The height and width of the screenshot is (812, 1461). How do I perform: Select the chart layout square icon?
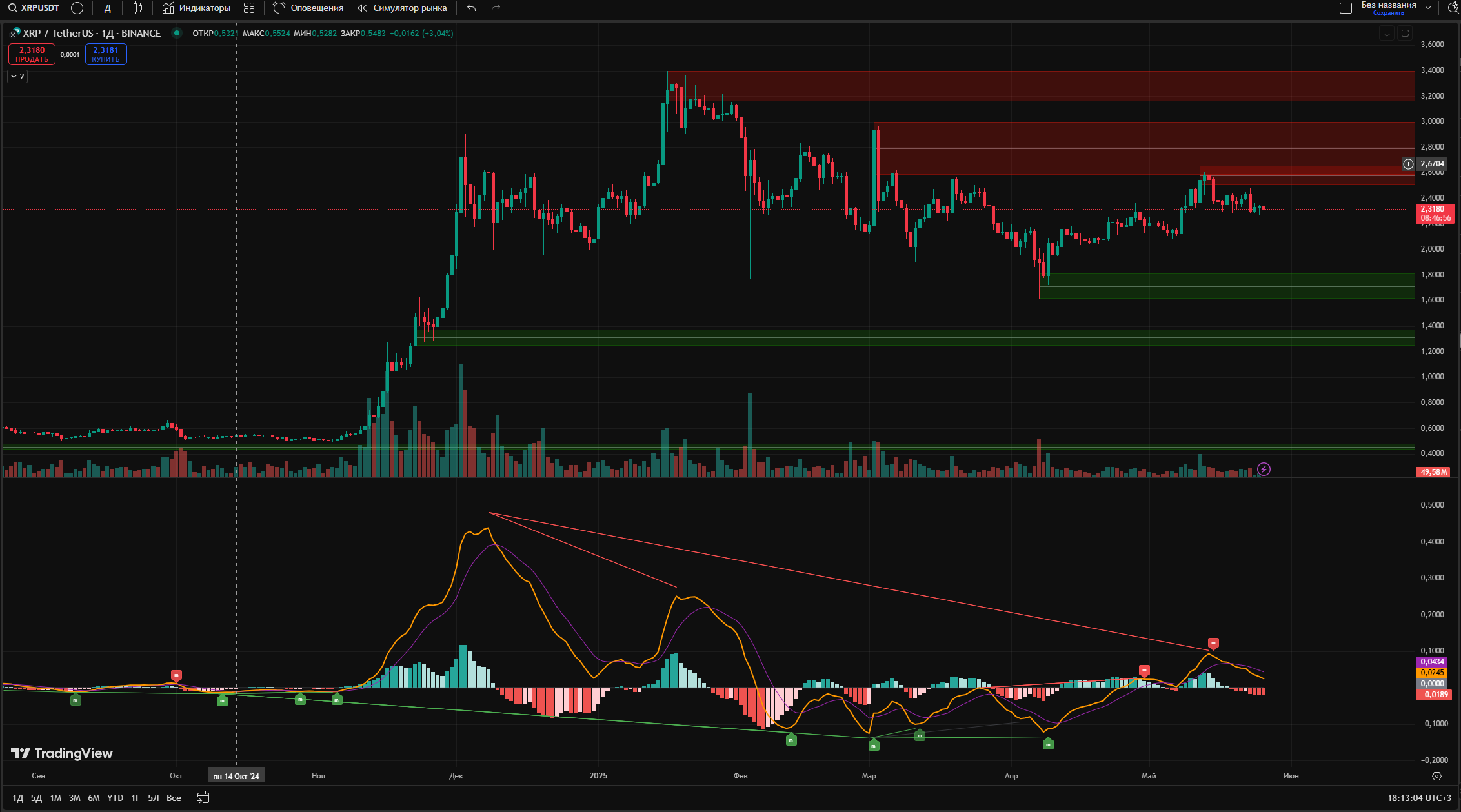(x=1345, y=8)
